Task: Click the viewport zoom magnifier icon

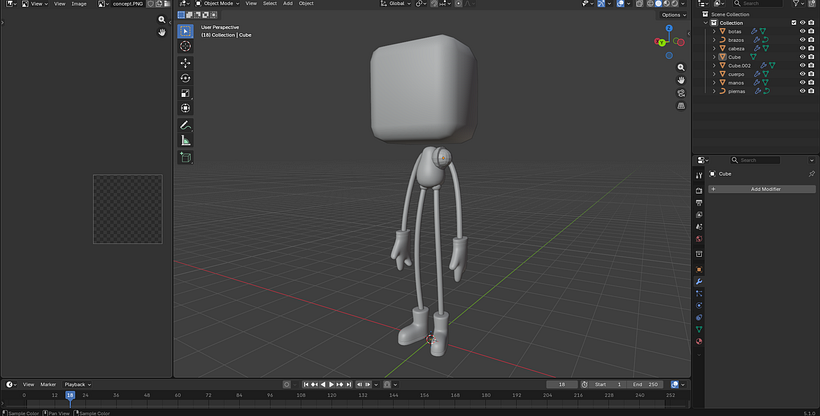Action: pyautogui.click(x=681, y=67)
